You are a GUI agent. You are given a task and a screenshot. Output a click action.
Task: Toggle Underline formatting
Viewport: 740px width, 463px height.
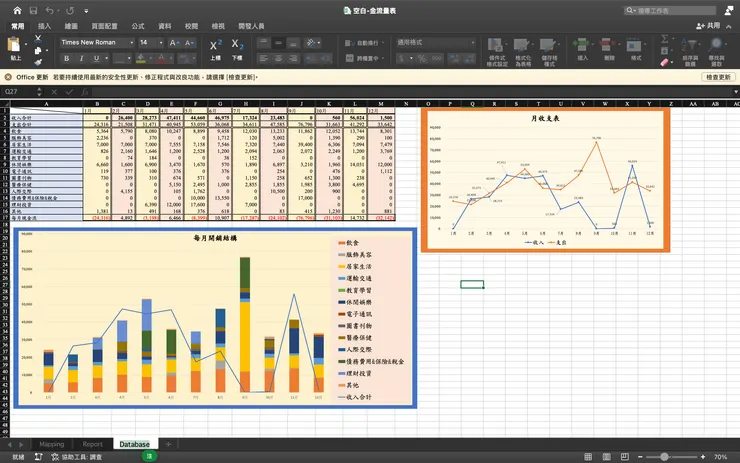pyautogui.click(x=96, y=59)
